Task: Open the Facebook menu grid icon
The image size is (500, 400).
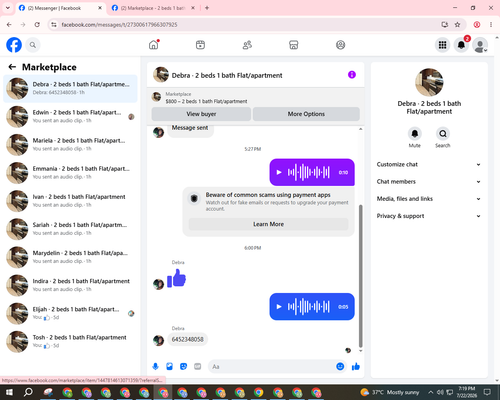Action: (442, 45)
